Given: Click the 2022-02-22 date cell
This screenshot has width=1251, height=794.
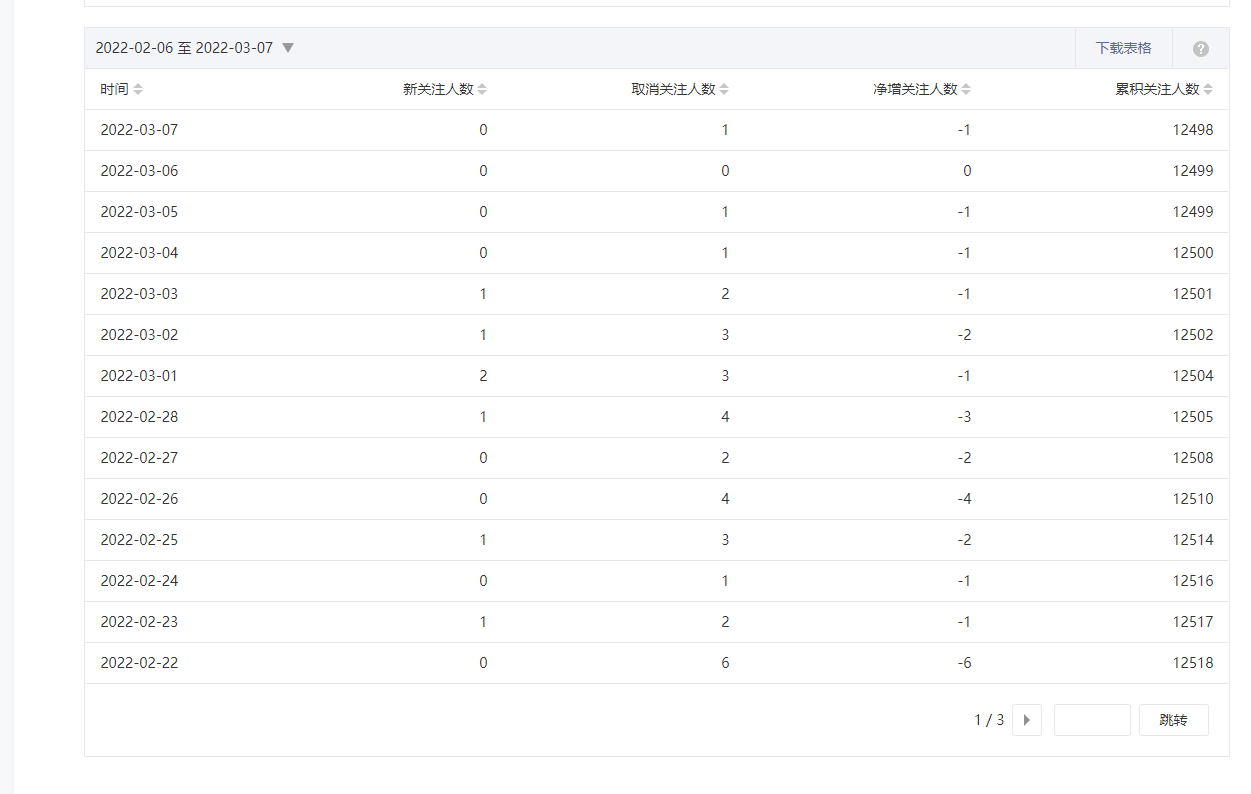Looking at the screenshot, I should click(139, 663).
